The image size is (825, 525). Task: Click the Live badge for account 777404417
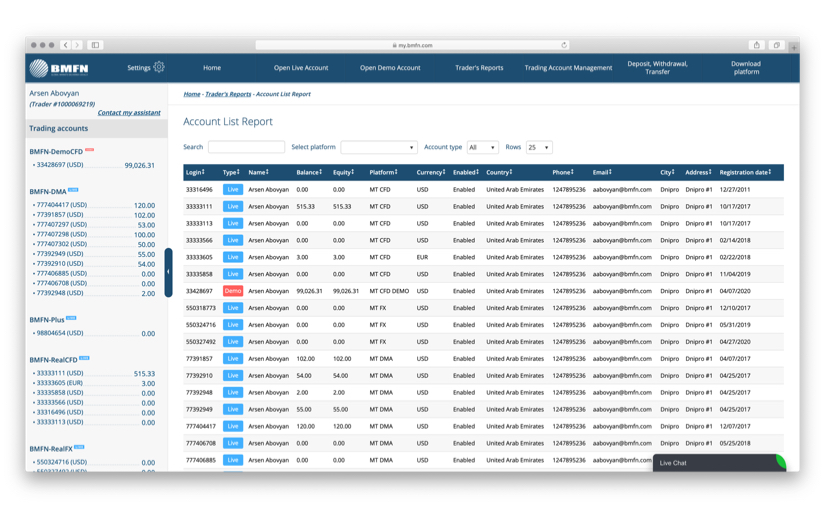coord(233,426)
